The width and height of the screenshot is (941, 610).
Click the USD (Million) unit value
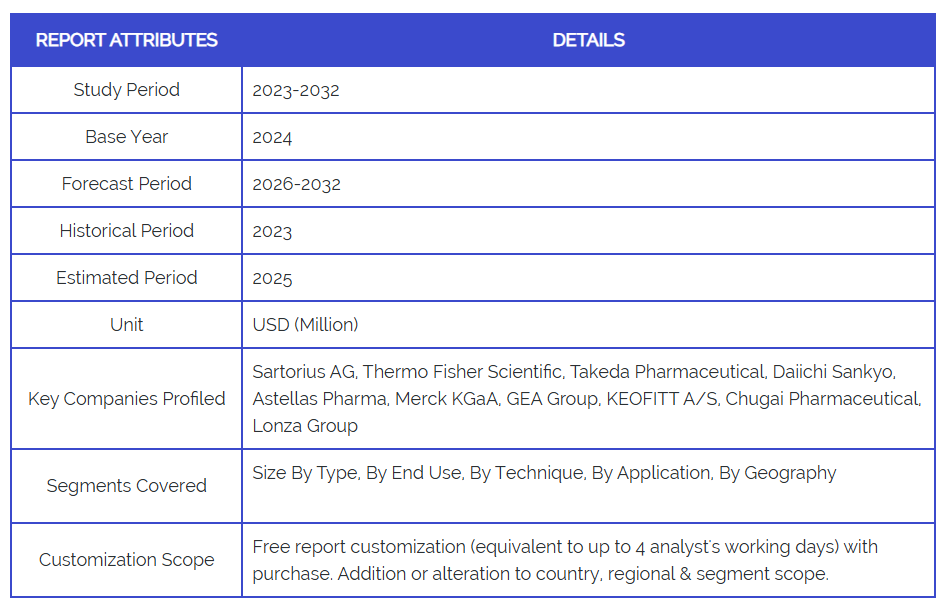point(305,325)
